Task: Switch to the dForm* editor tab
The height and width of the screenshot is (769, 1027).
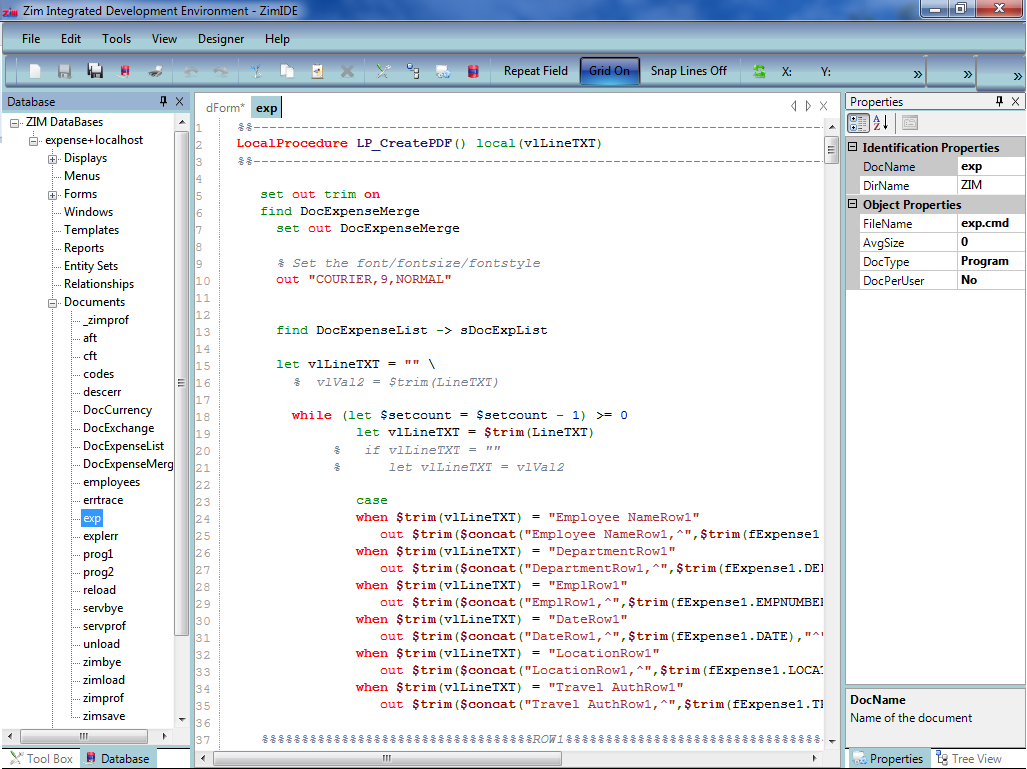Action: [x=225, y=108]
